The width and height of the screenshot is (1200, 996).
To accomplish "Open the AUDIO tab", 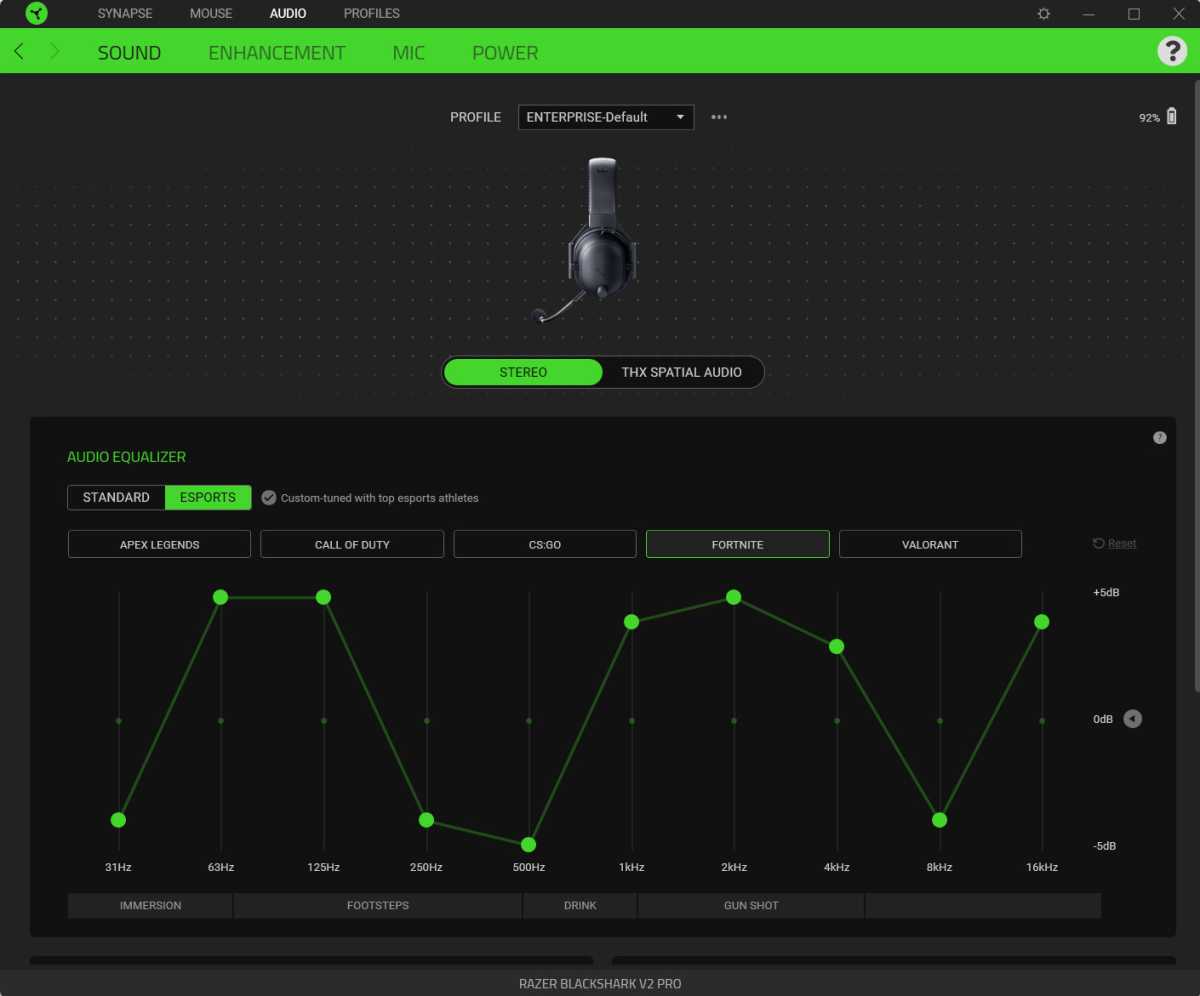I will click(x=288, y=13).
